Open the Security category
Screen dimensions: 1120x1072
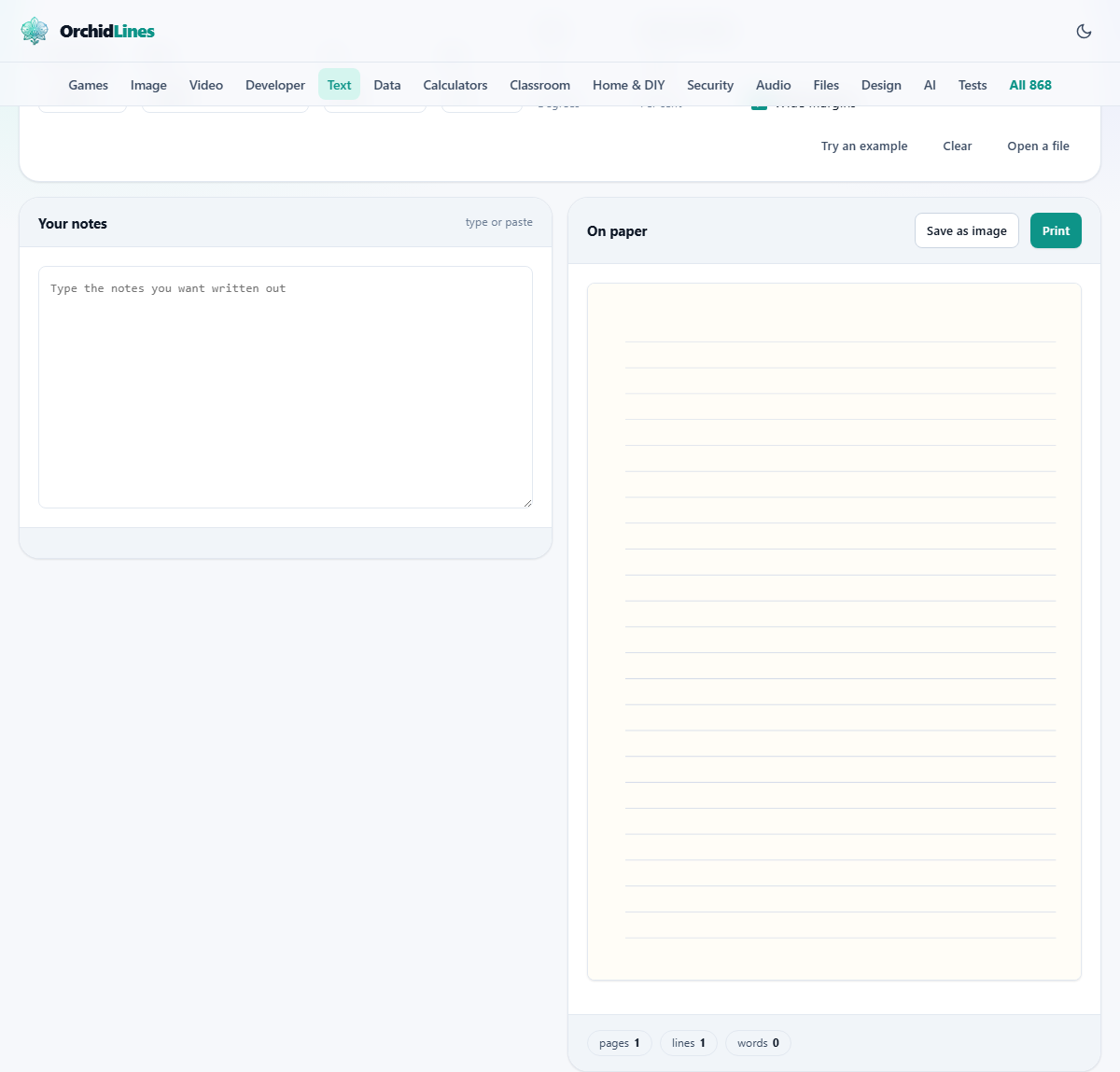tap(710, 85)
